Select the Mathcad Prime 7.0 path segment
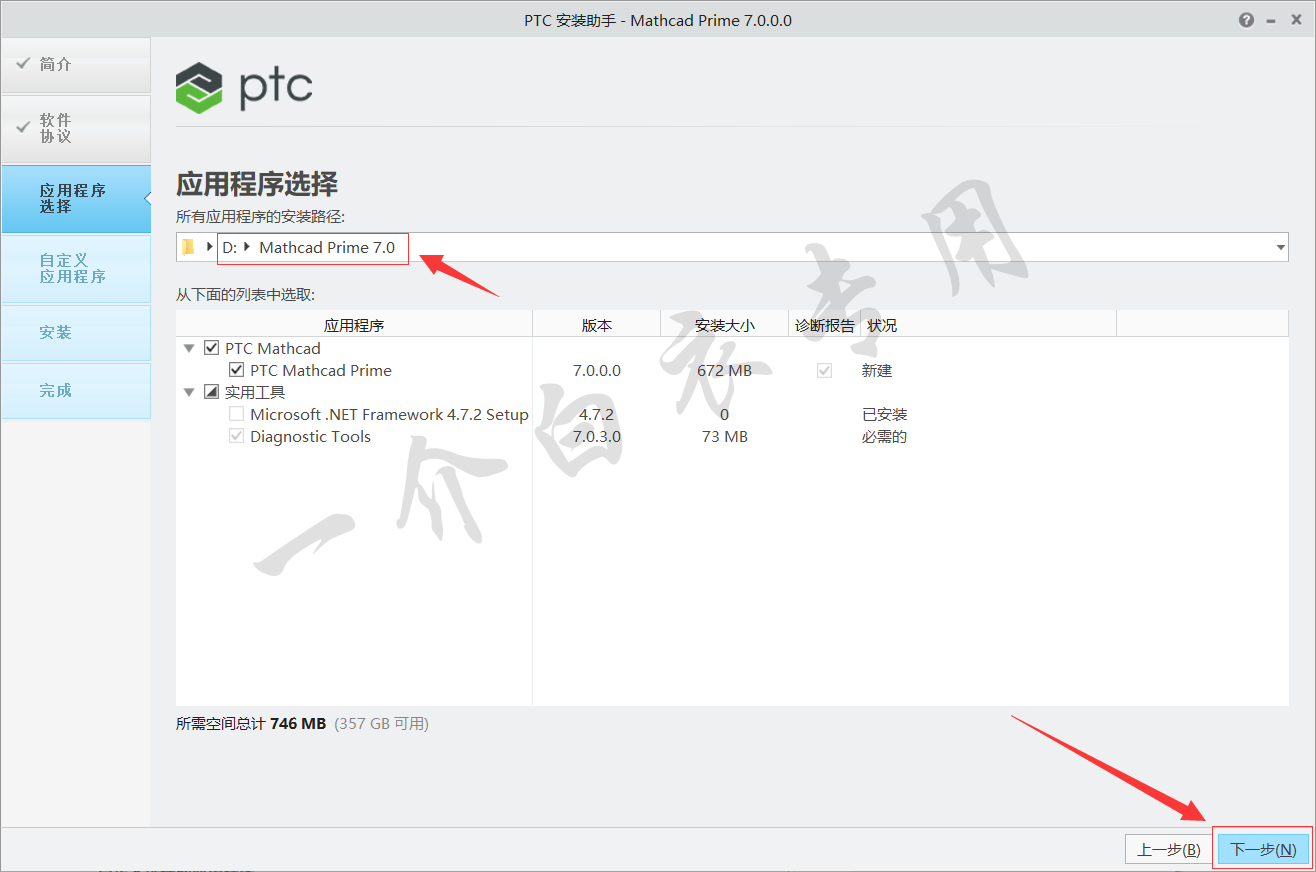 click(x=327, y=247)
